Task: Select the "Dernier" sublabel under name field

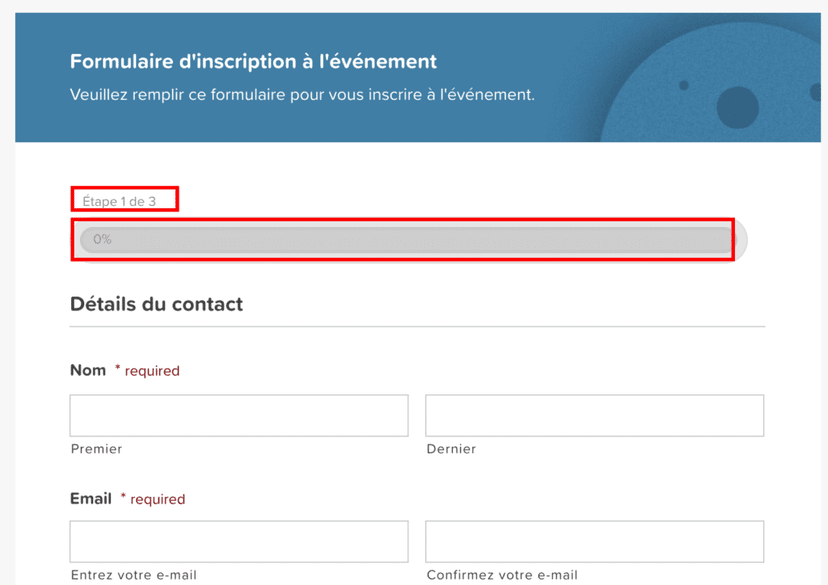Action: point(451,449)
